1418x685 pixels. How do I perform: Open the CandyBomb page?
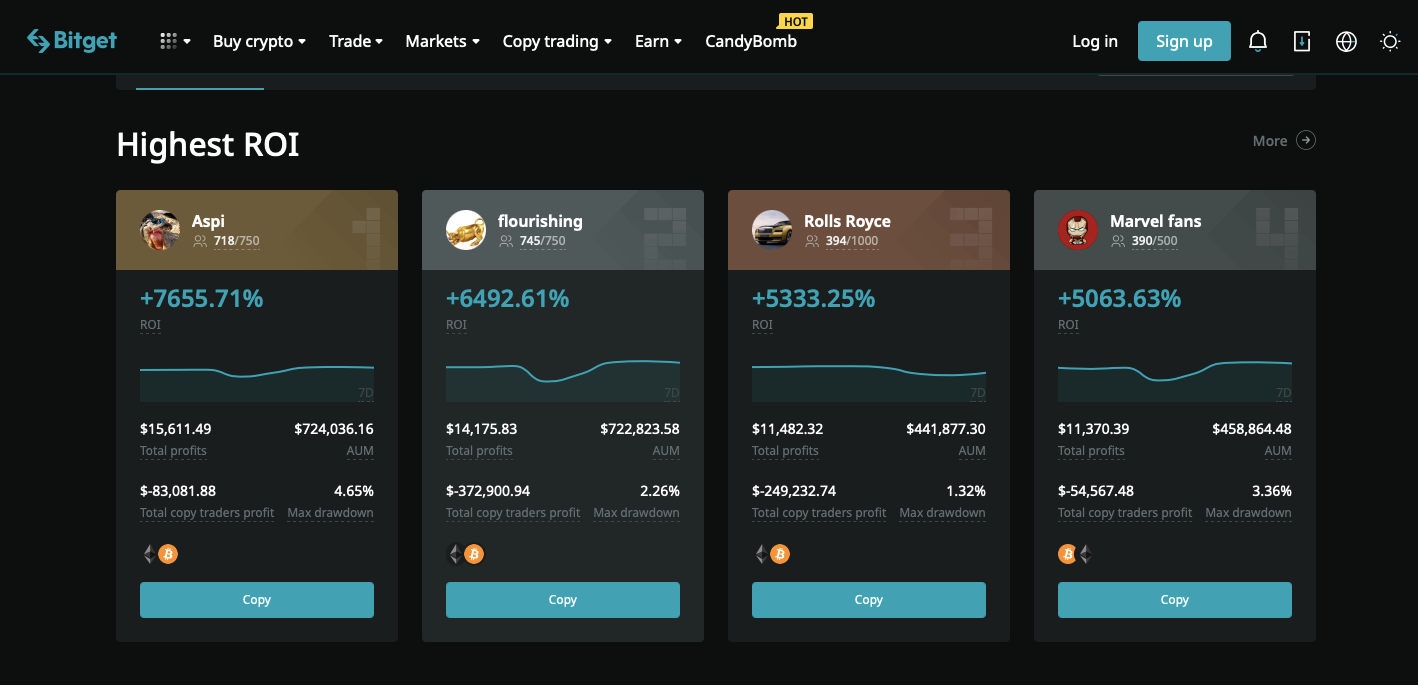750,41
